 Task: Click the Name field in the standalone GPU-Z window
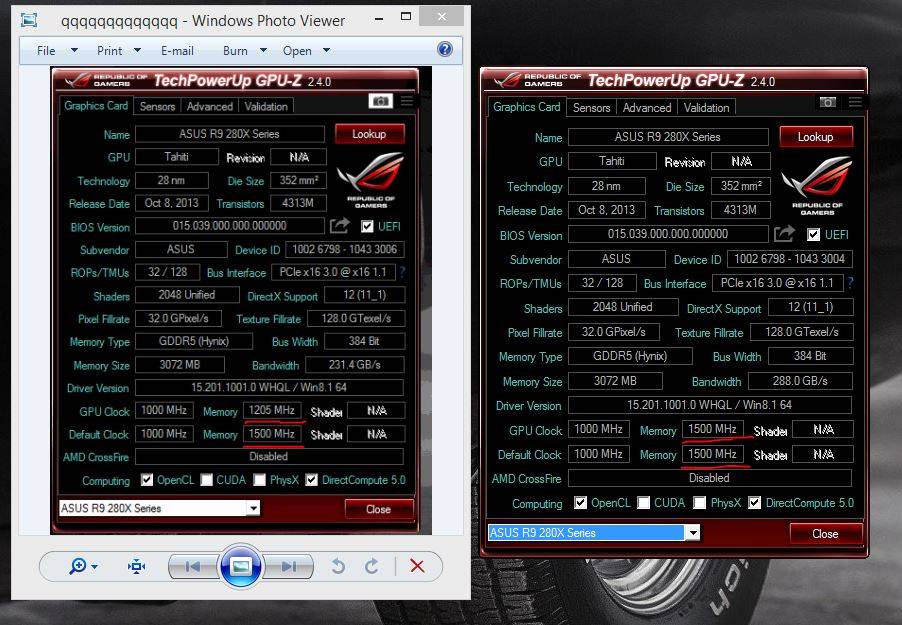click(668, 137)
